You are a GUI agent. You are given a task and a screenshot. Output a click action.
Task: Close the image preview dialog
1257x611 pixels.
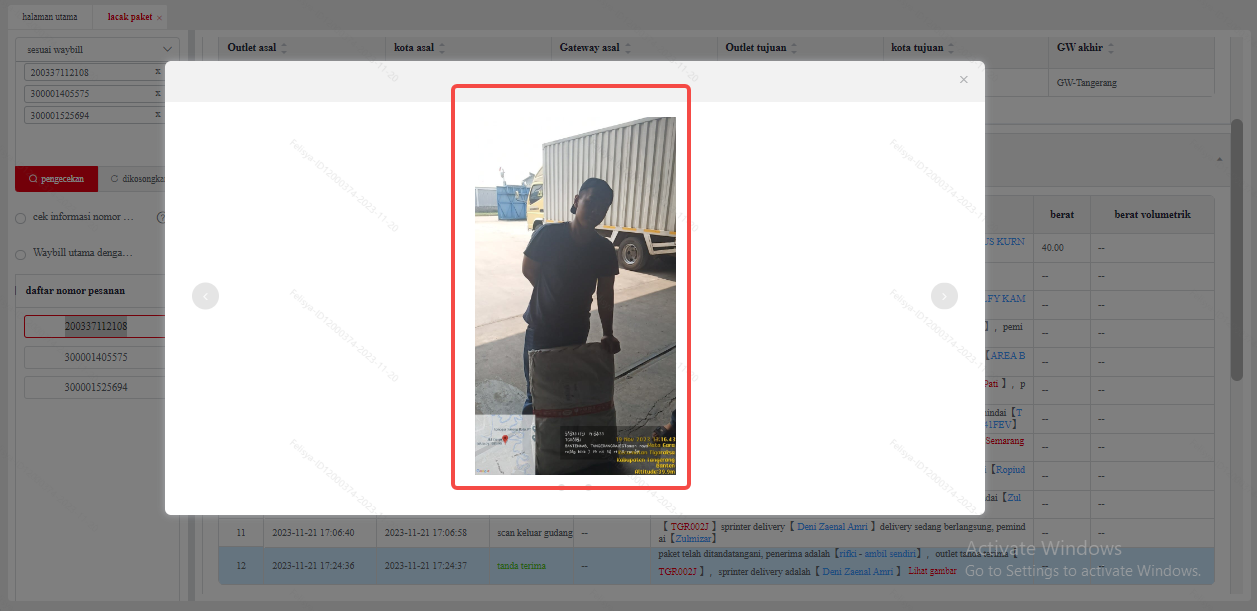(x=964, y=80)
